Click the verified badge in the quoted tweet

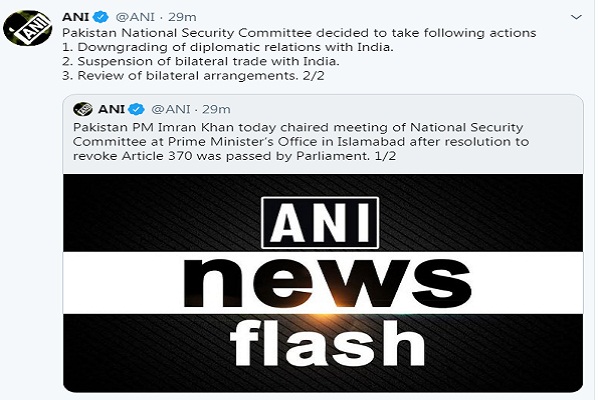[x=136, y=109]
